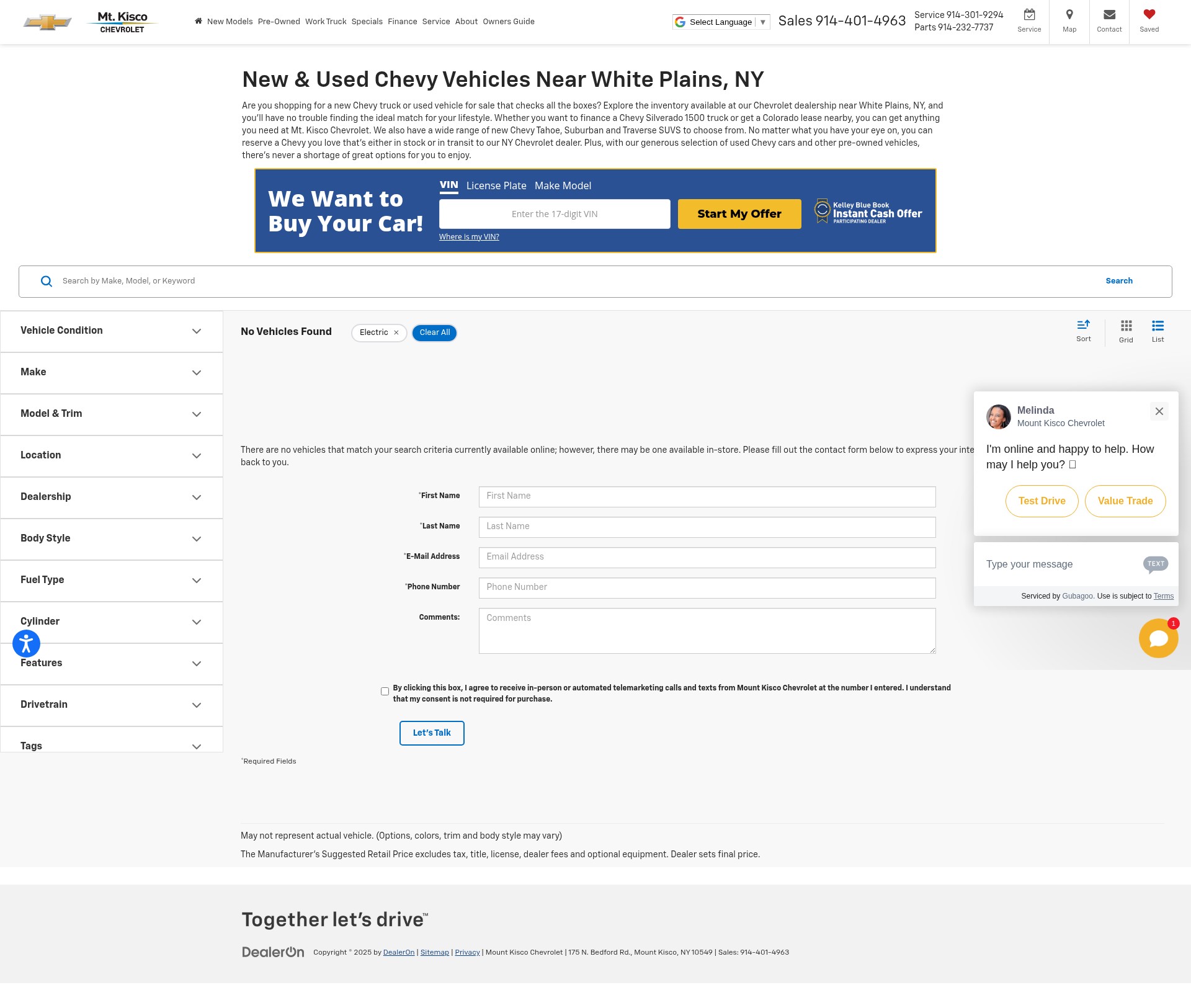Screen dimensions: 1191x1008
Task: Click the Kelley Blue Book Instant Cash Offer badge
Action: [x=868, y=212]
